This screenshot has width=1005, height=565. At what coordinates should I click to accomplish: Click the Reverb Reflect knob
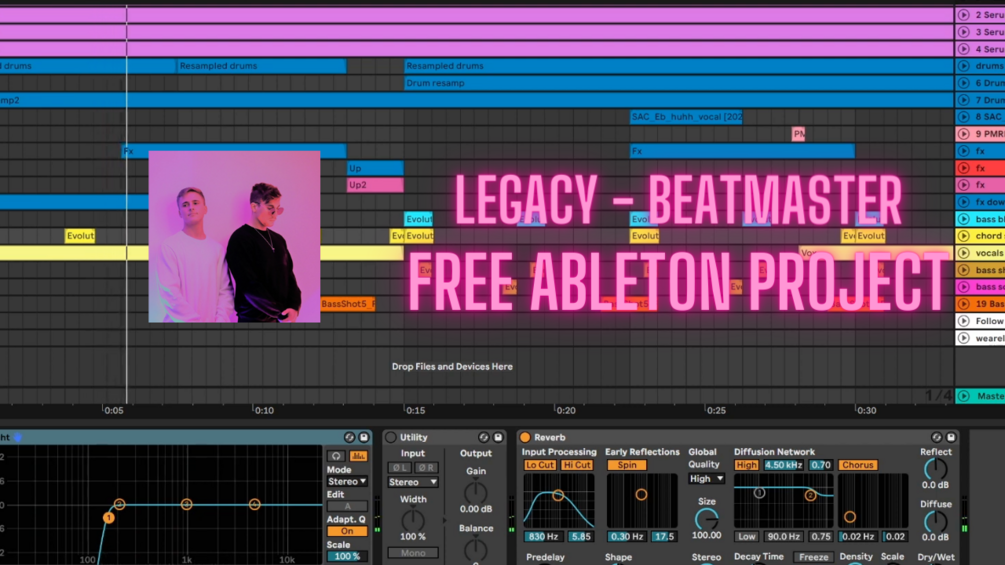(x=935, y=470)
